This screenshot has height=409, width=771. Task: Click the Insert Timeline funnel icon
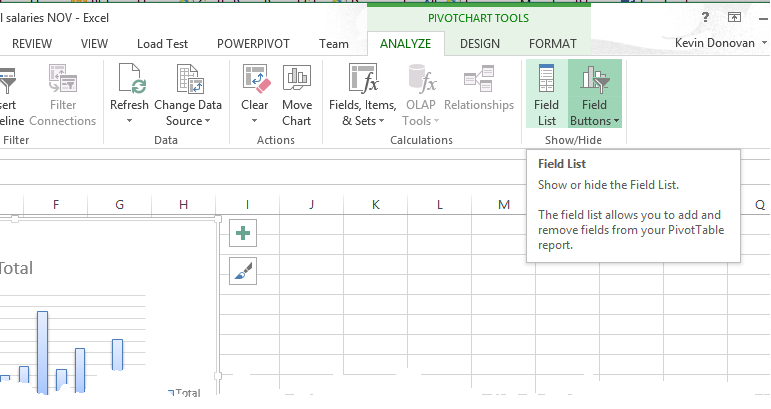[7, 81]
